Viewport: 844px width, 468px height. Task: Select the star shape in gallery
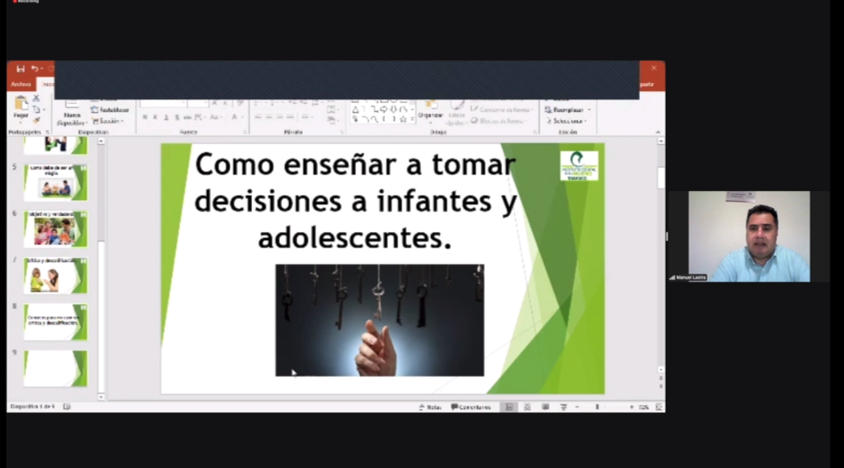tap(403, 119)
